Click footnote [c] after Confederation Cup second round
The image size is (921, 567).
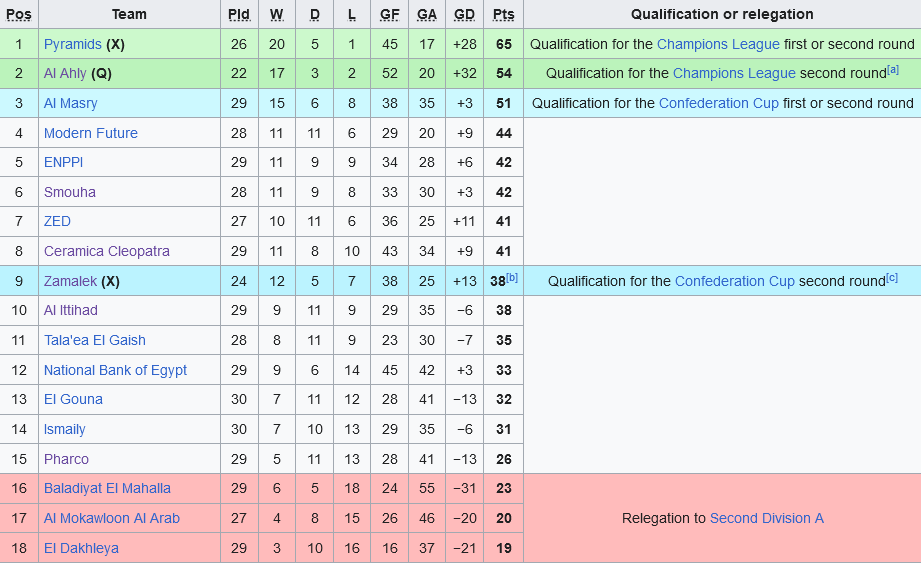click(x=892, y=277)
